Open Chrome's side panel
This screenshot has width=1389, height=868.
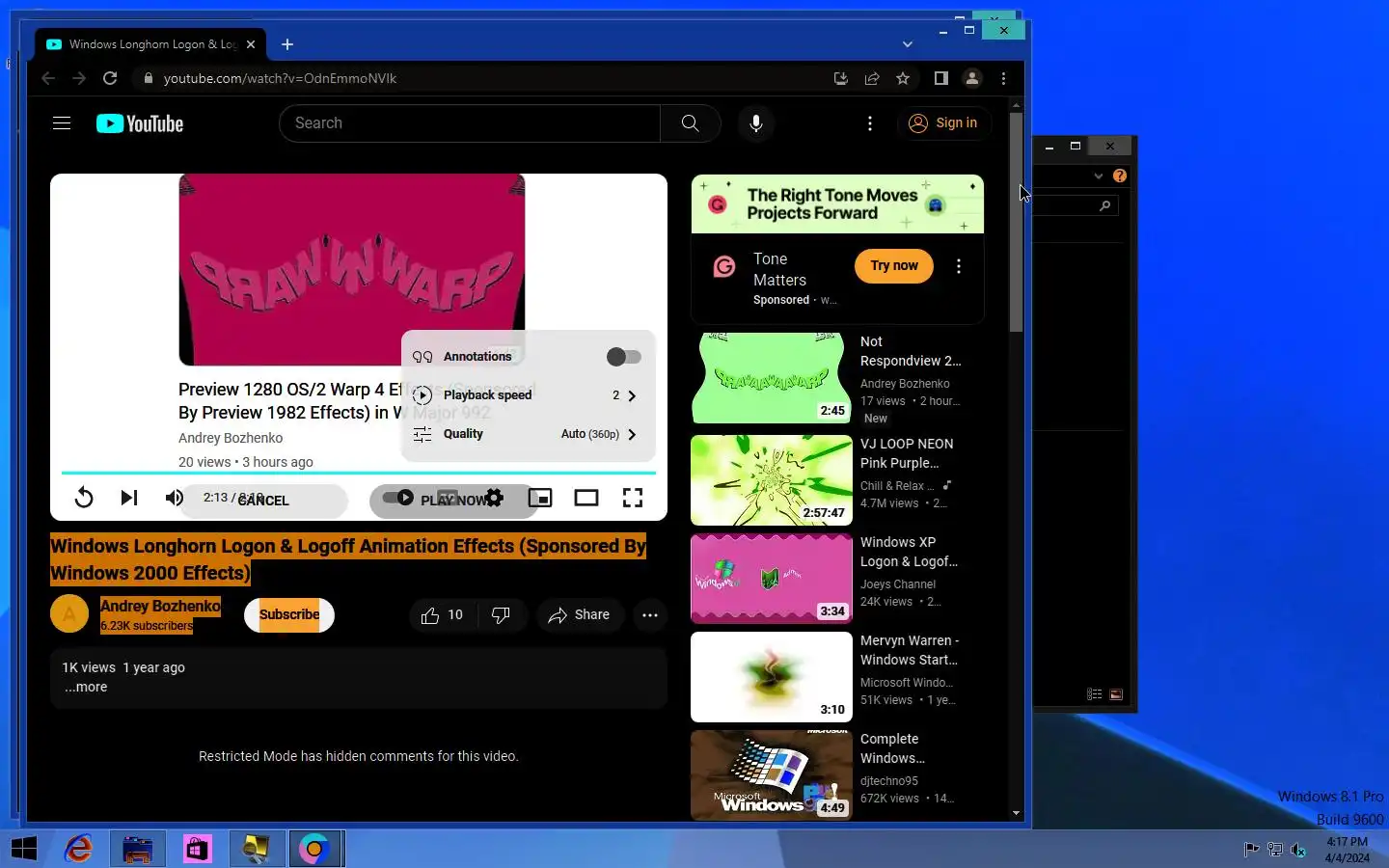(941, 78)
